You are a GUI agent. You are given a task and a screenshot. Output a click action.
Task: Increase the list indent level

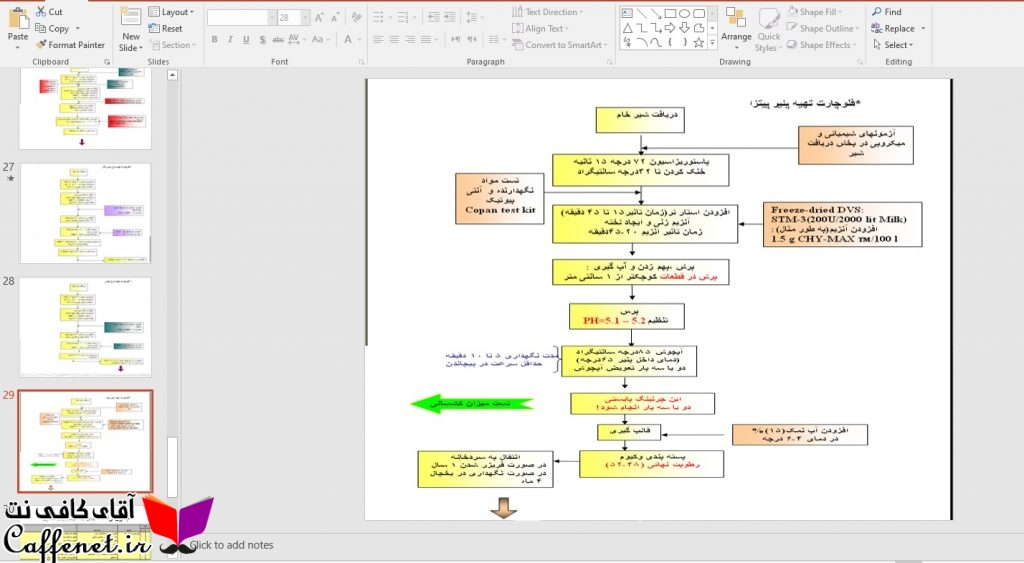tap(449, 18)
